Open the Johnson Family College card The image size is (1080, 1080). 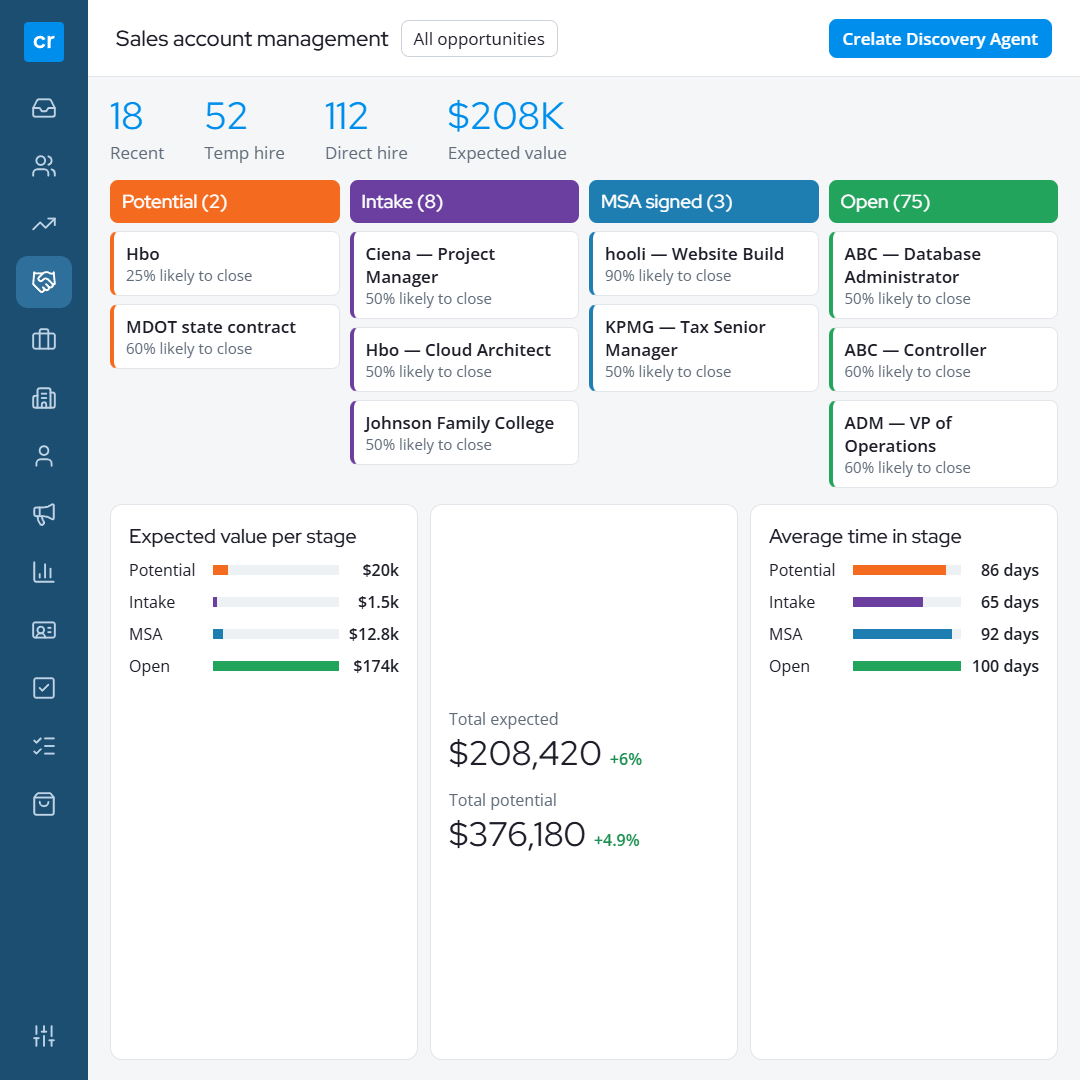point(464,433)
